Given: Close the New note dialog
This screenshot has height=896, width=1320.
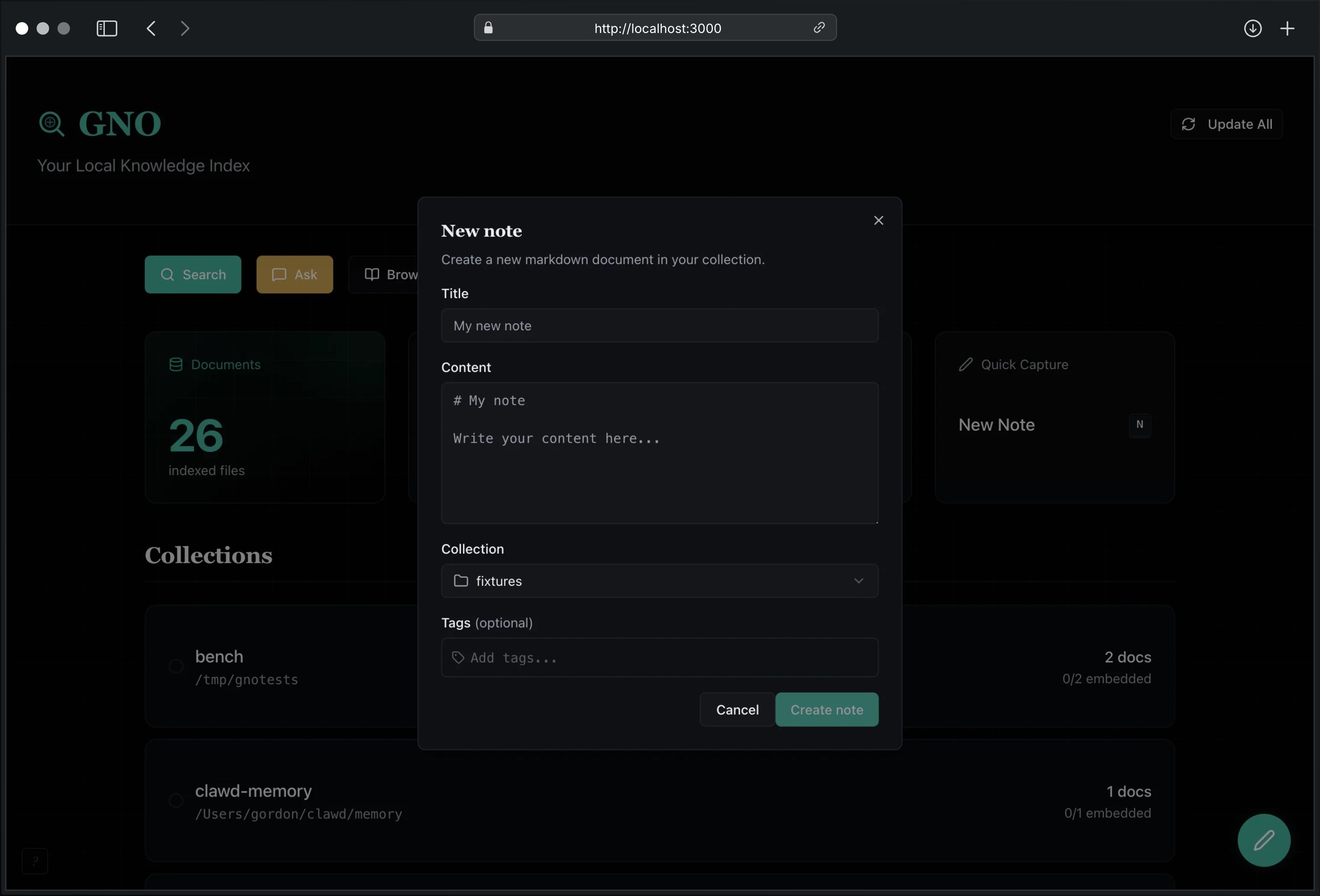Looking at the screenshot, I should click(879, 220).
